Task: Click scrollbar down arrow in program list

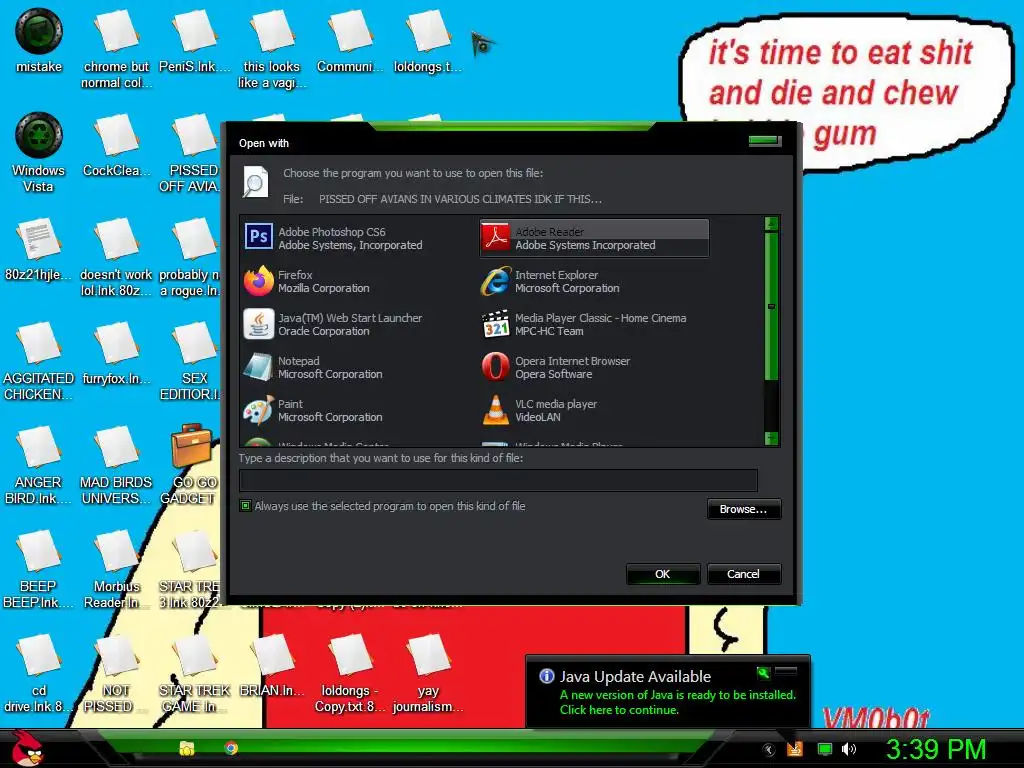Action: point(771,438)
